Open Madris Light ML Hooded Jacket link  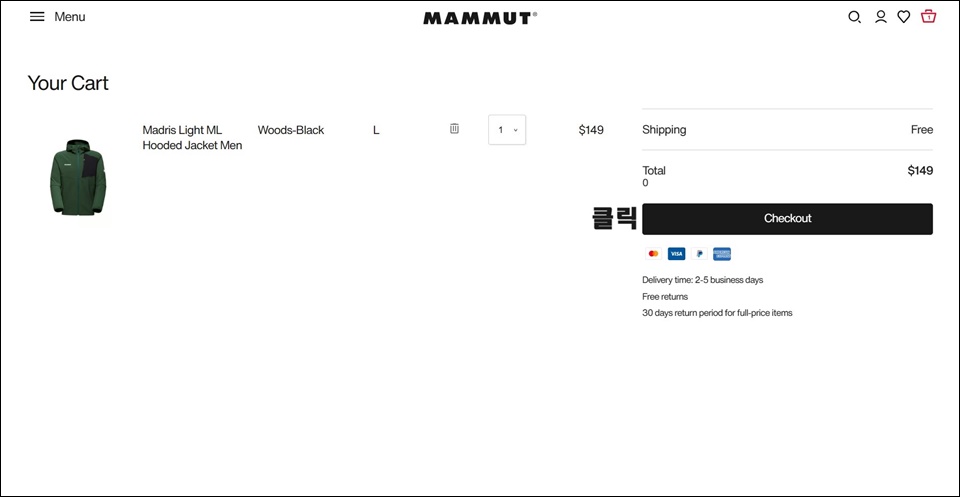tap(192, 138)
